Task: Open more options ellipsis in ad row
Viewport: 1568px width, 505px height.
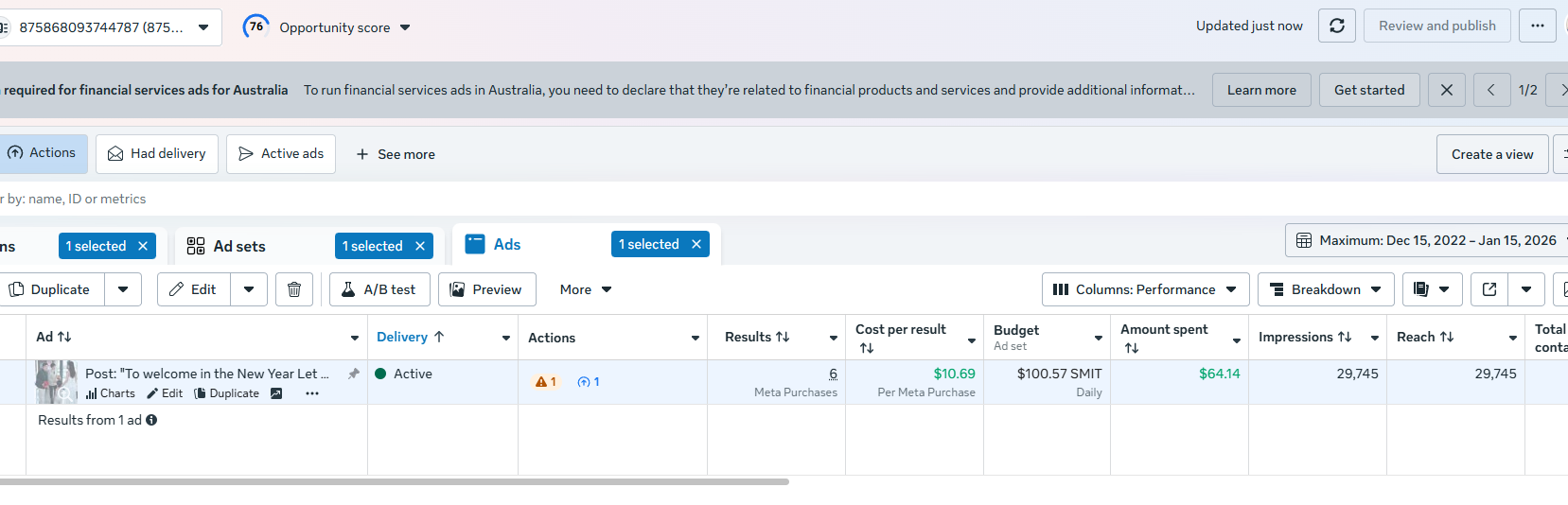Action: click(x=312, y=393)
